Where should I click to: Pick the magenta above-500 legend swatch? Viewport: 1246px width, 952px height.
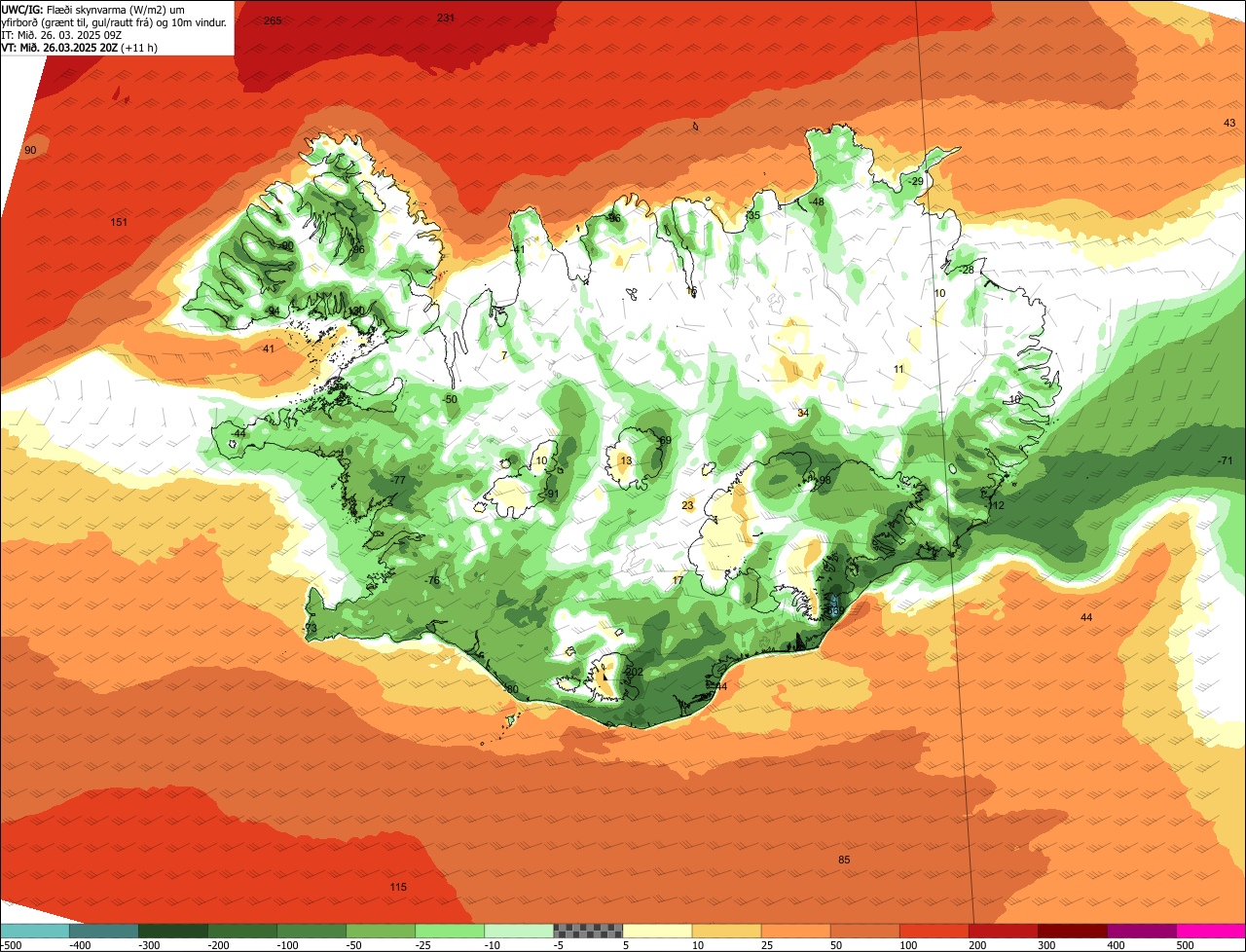1211,931
